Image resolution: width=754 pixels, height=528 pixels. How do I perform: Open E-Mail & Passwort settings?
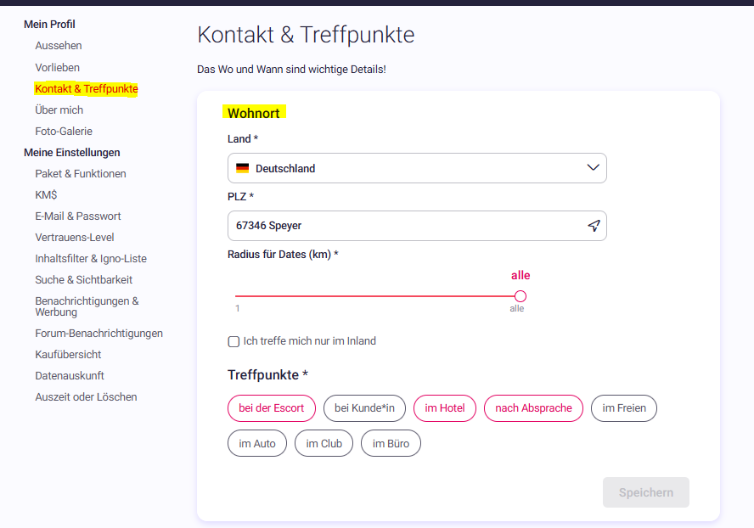point(78,216)
